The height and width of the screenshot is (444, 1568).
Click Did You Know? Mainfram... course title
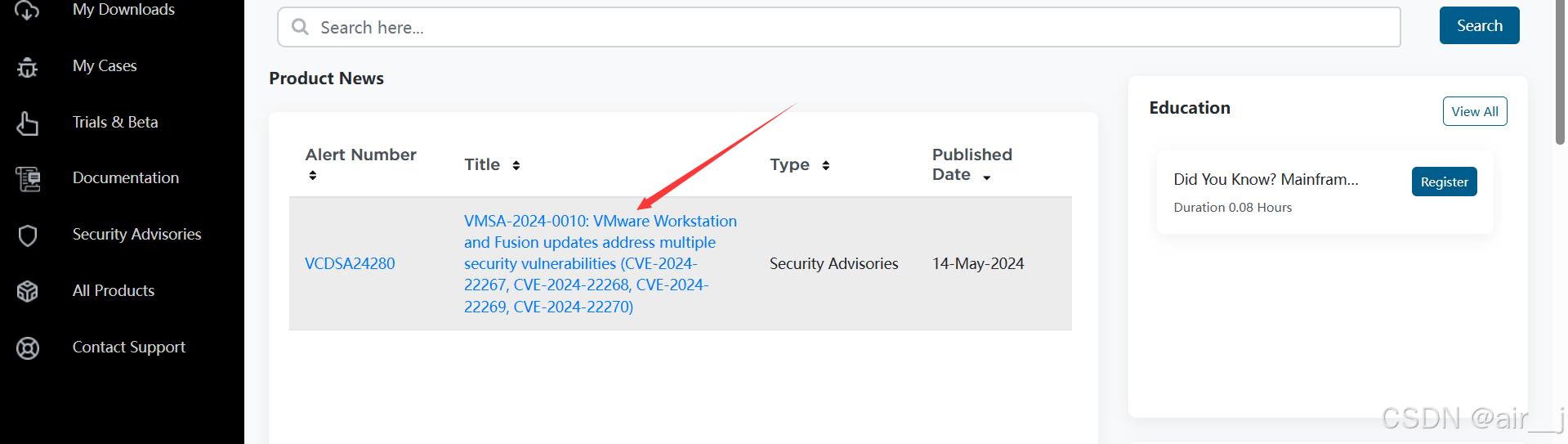1266,179
